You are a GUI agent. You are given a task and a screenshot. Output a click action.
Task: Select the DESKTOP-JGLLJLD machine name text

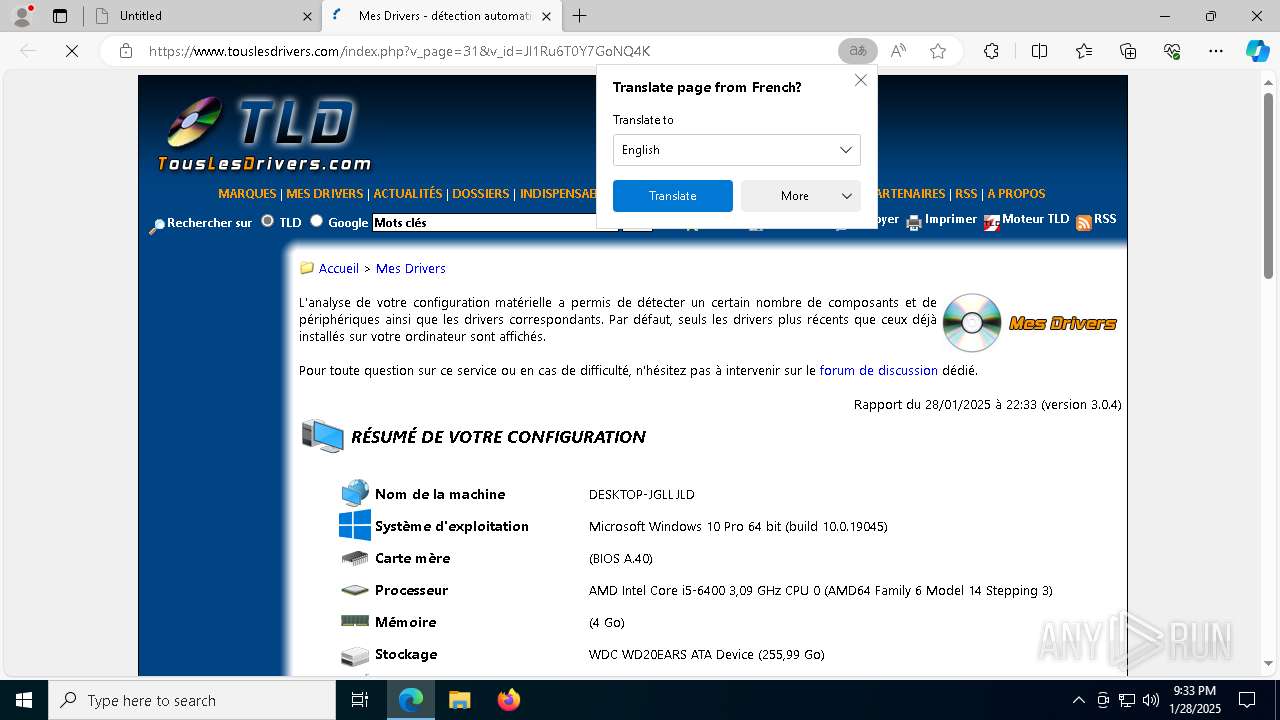pos(641,495)
